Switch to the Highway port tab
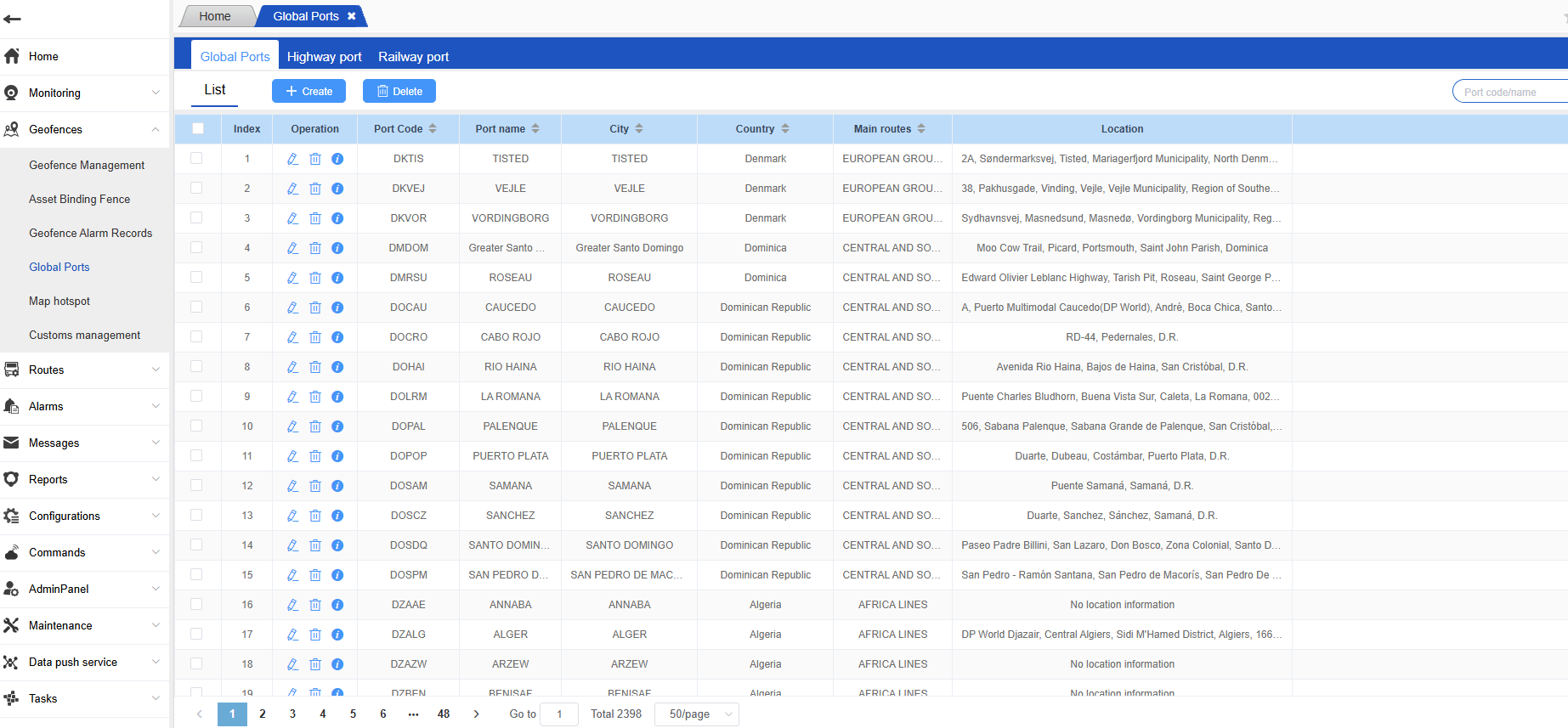1568x728 pixels. [324, 57]
